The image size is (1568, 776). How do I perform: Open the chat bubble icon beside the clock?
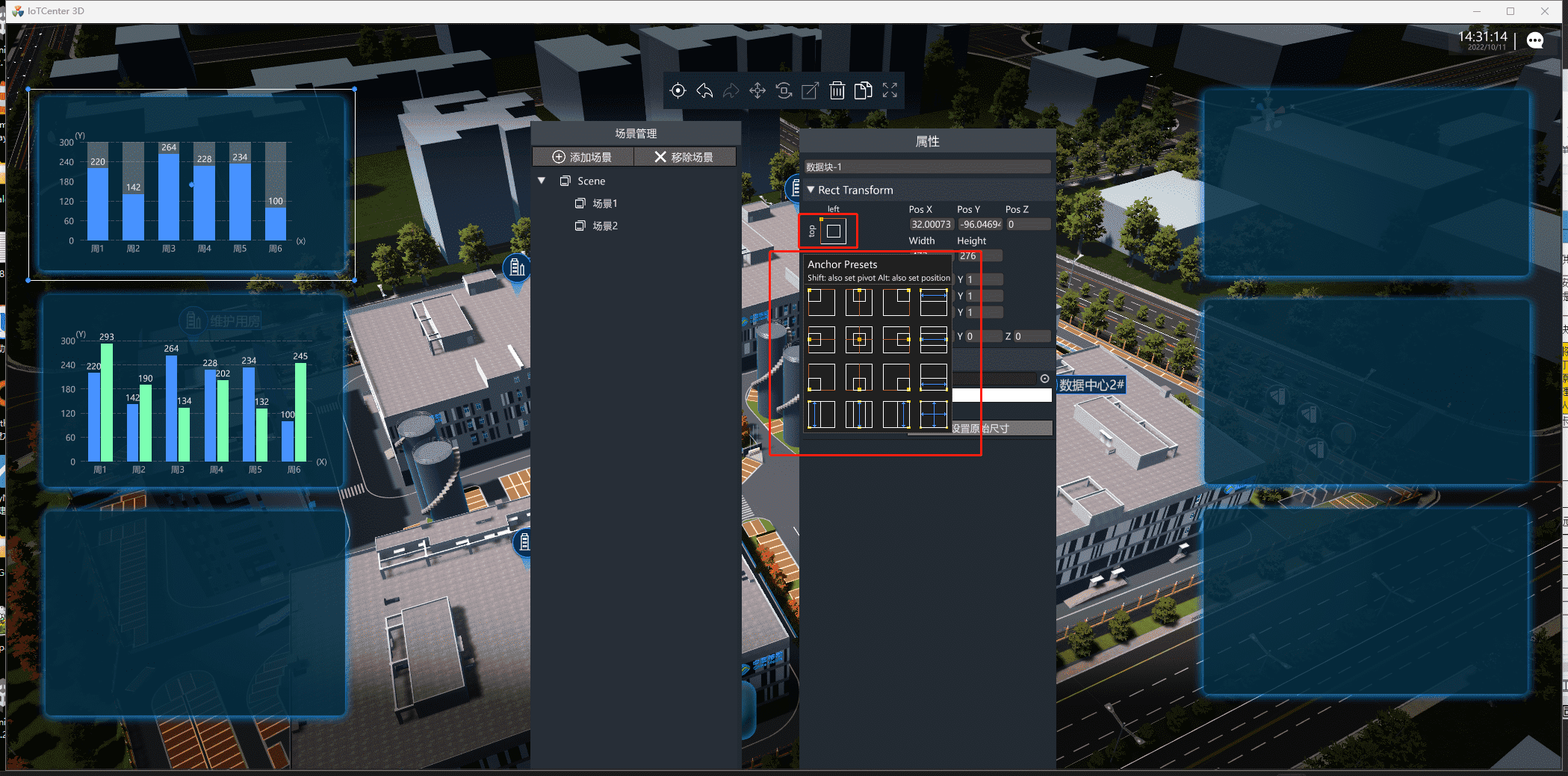point(1535,40)
